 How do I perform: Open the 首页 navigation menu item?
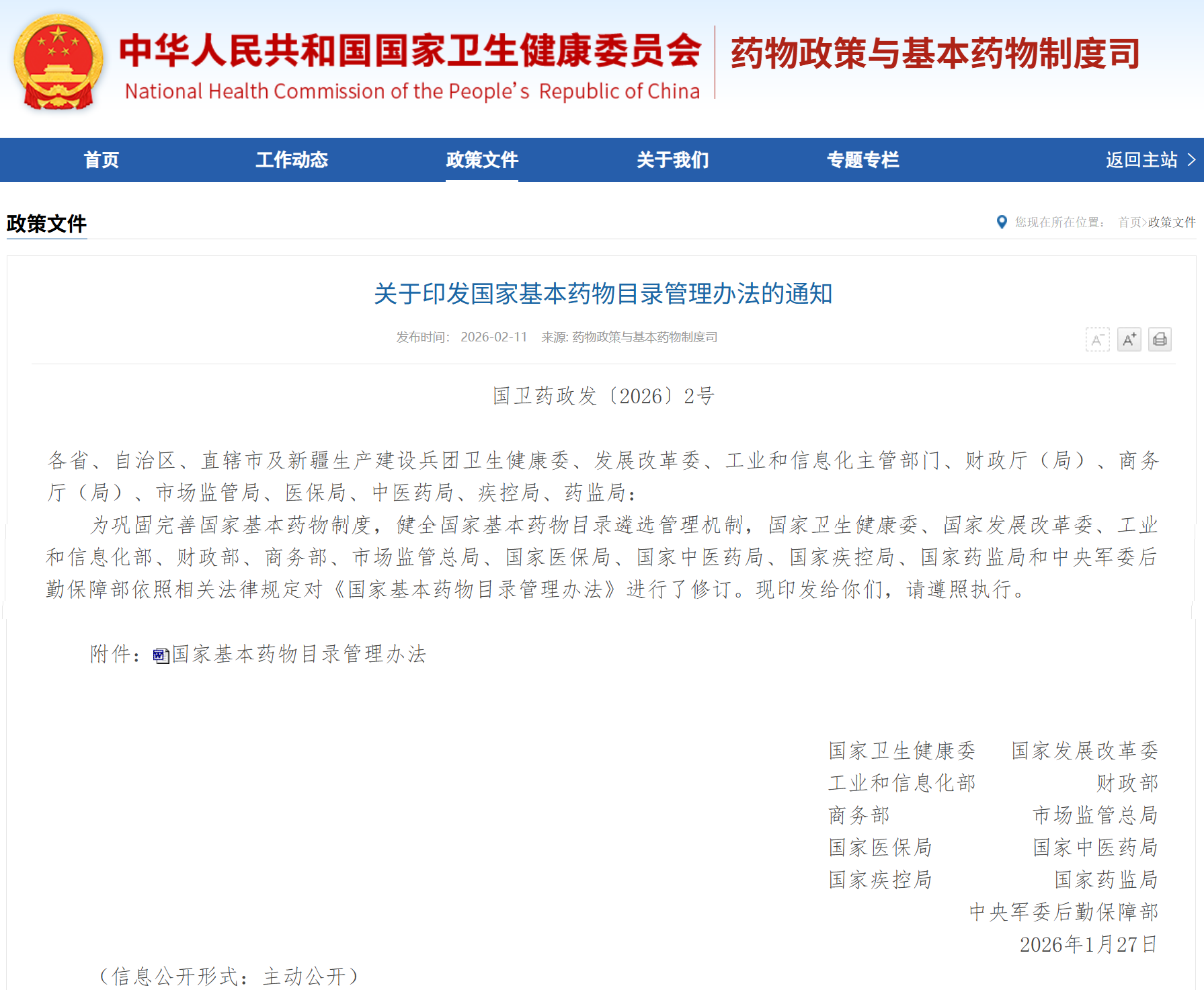click(102, 160)
